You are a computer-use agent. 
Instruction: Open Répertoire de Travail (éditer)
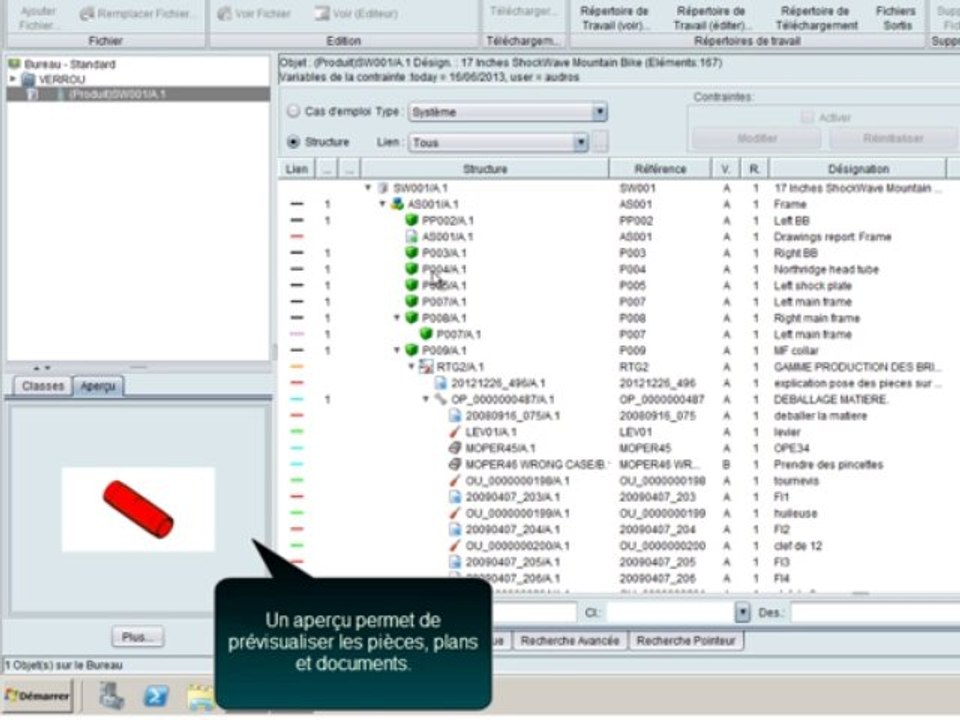(x=710, y=18)
